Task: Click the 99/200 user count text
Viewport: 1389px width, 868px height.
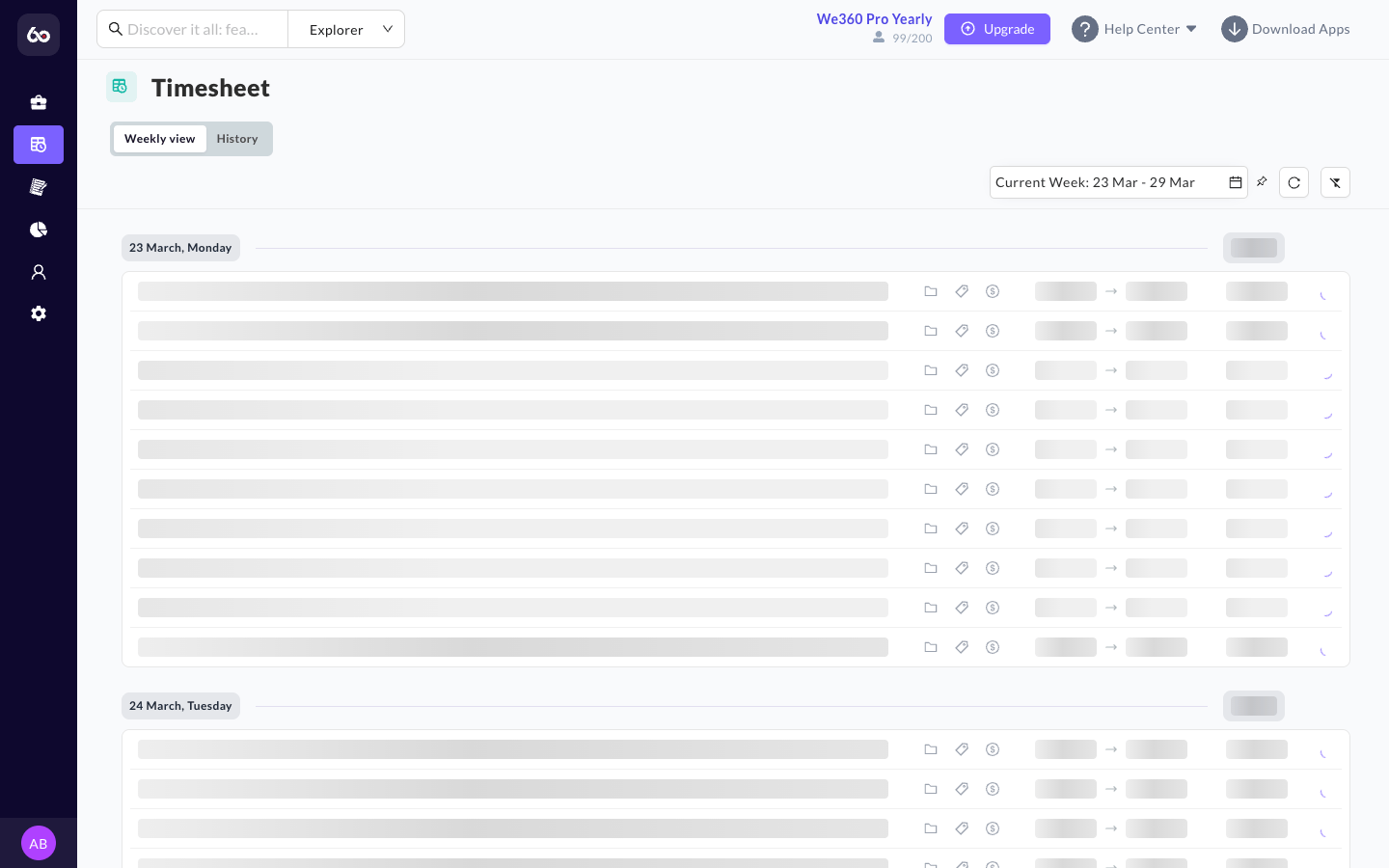Action: [912, 39]
